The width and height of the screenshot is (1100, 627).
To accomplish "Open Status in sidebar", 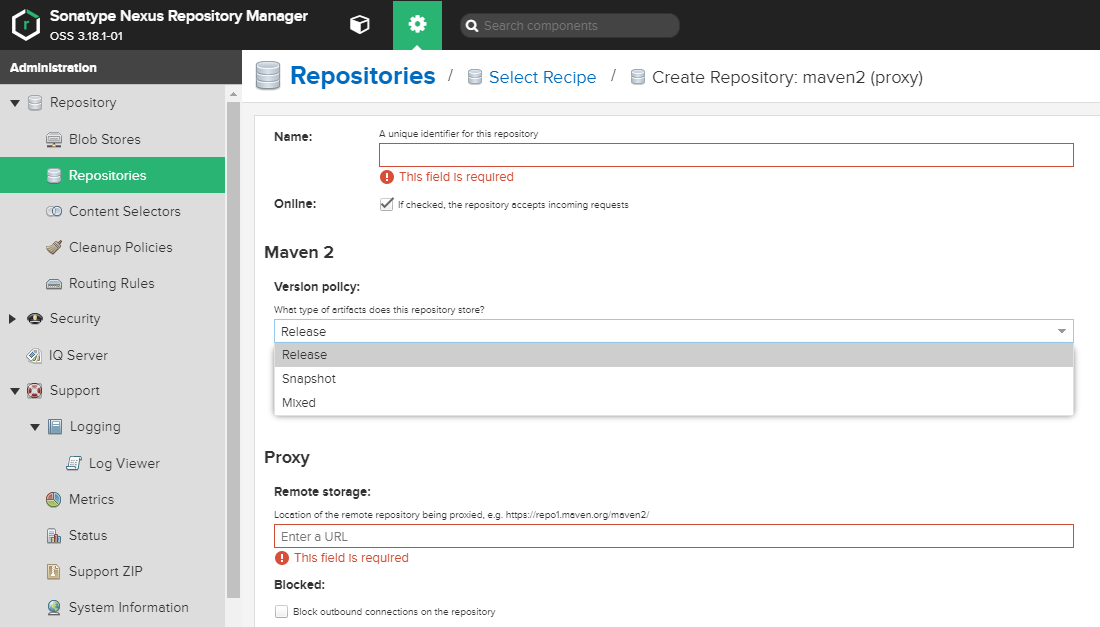I will [88, 536].
